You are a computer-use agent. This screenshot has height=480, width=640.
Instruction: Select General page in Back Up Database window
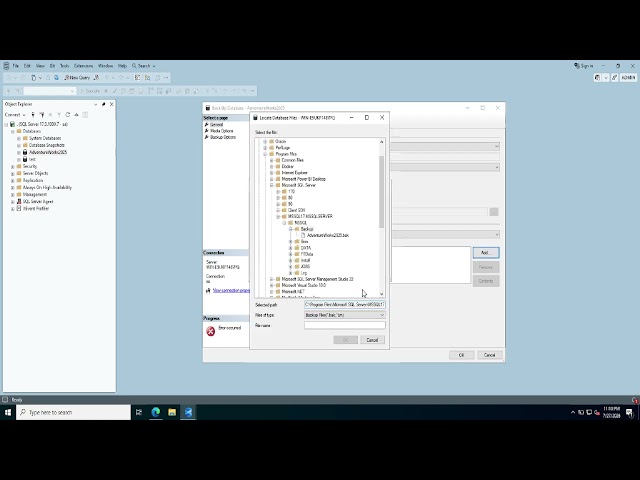[x=216, y=124]
